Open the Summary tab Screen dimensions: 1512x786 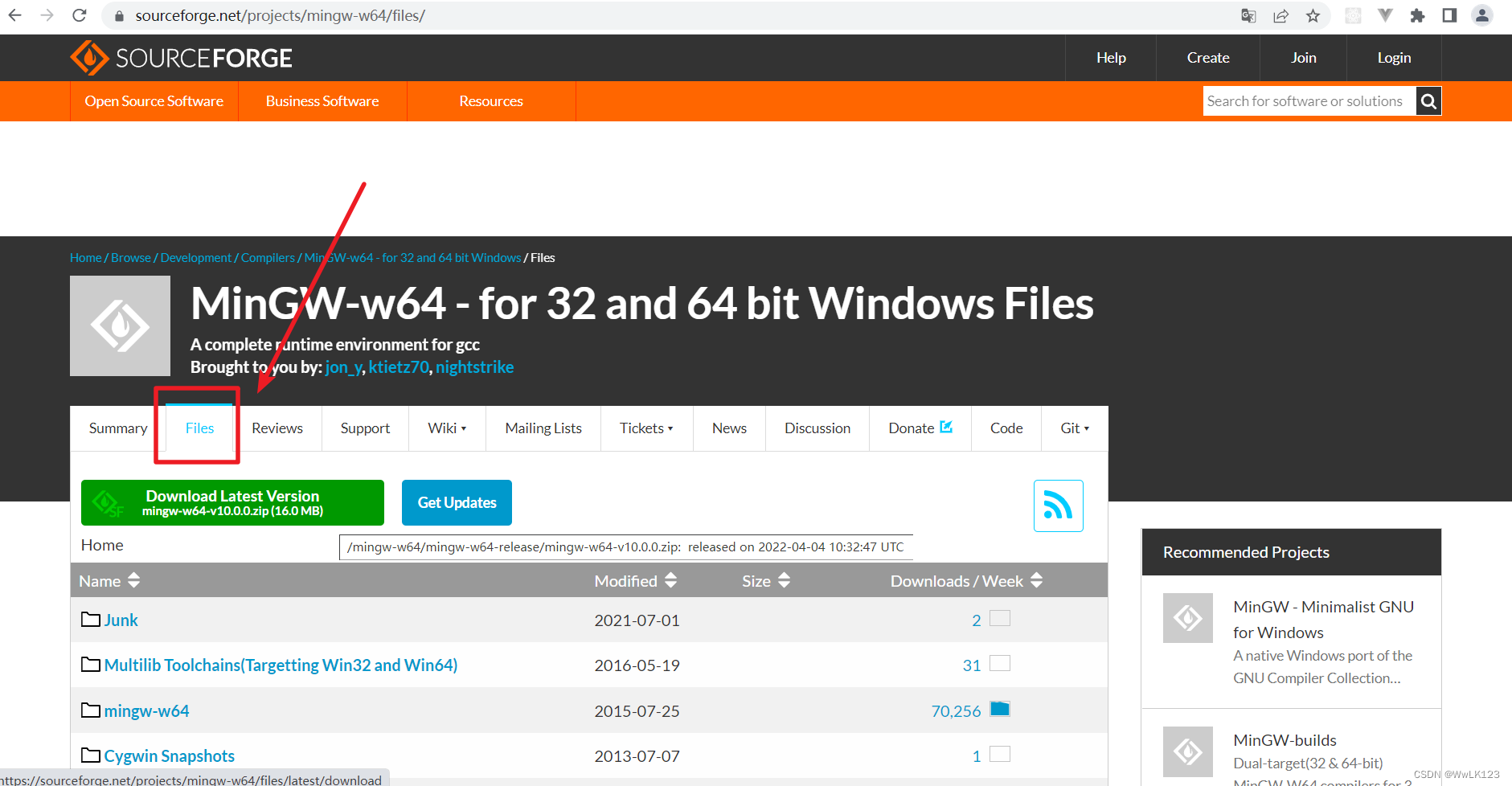118,428
